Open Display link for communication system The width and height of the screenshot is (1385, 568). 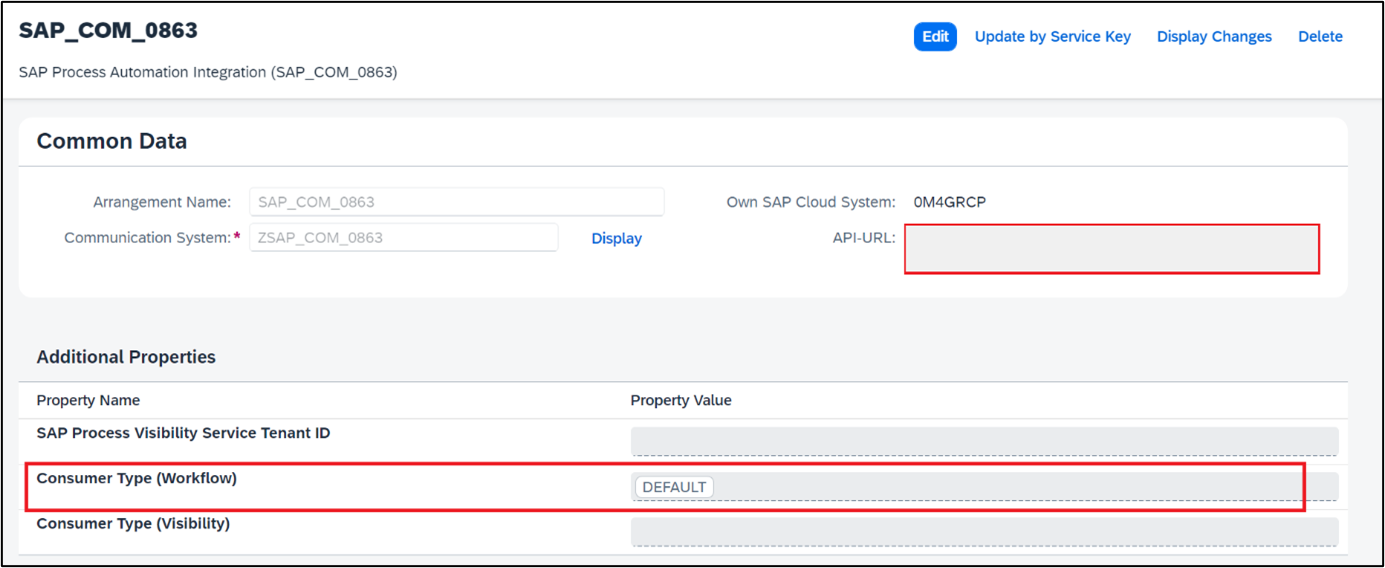pyautogui.click(x=617, y=239)
